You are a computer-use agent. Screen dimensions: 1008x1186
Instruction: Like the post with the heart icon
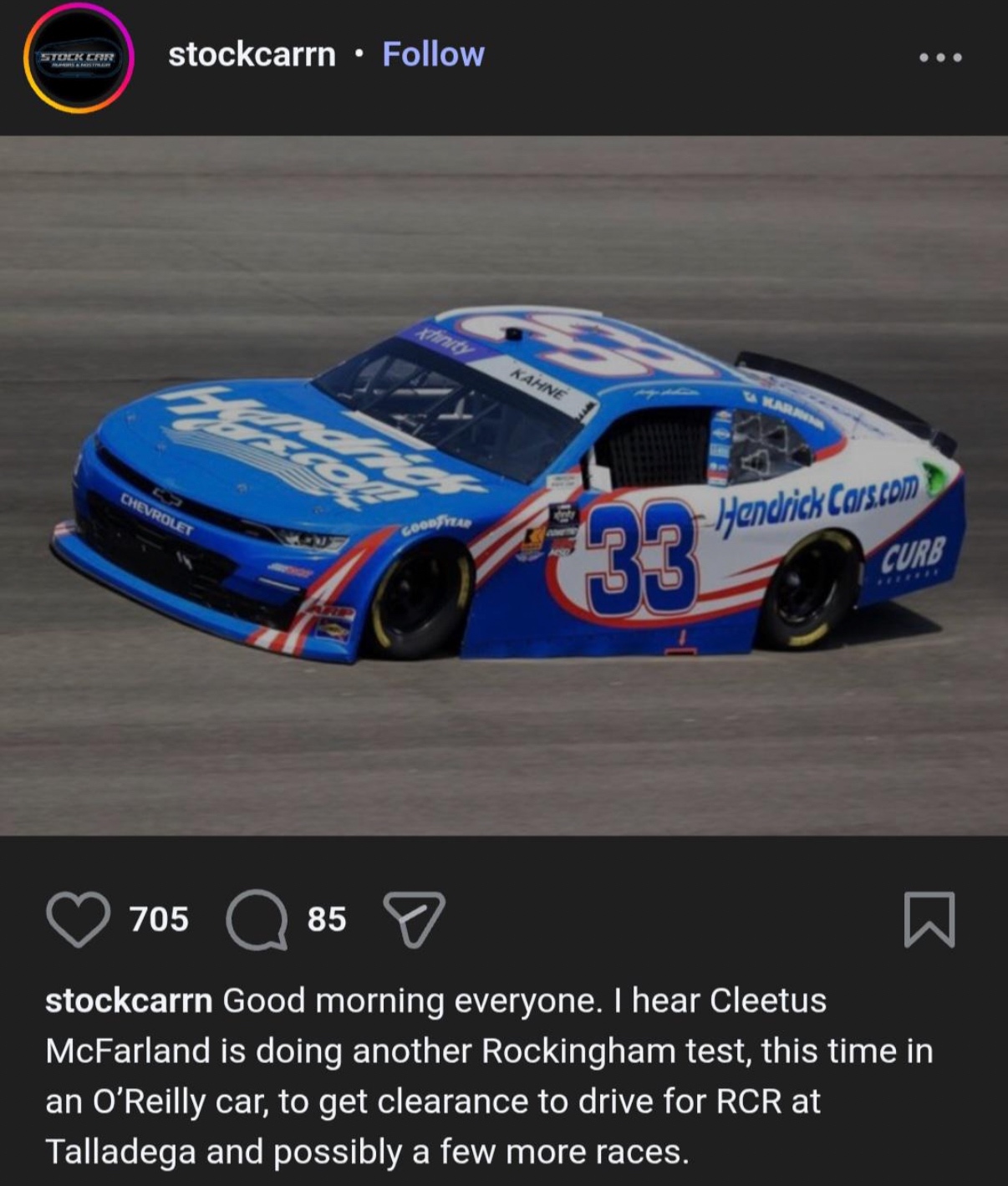(x=78, y=919)
